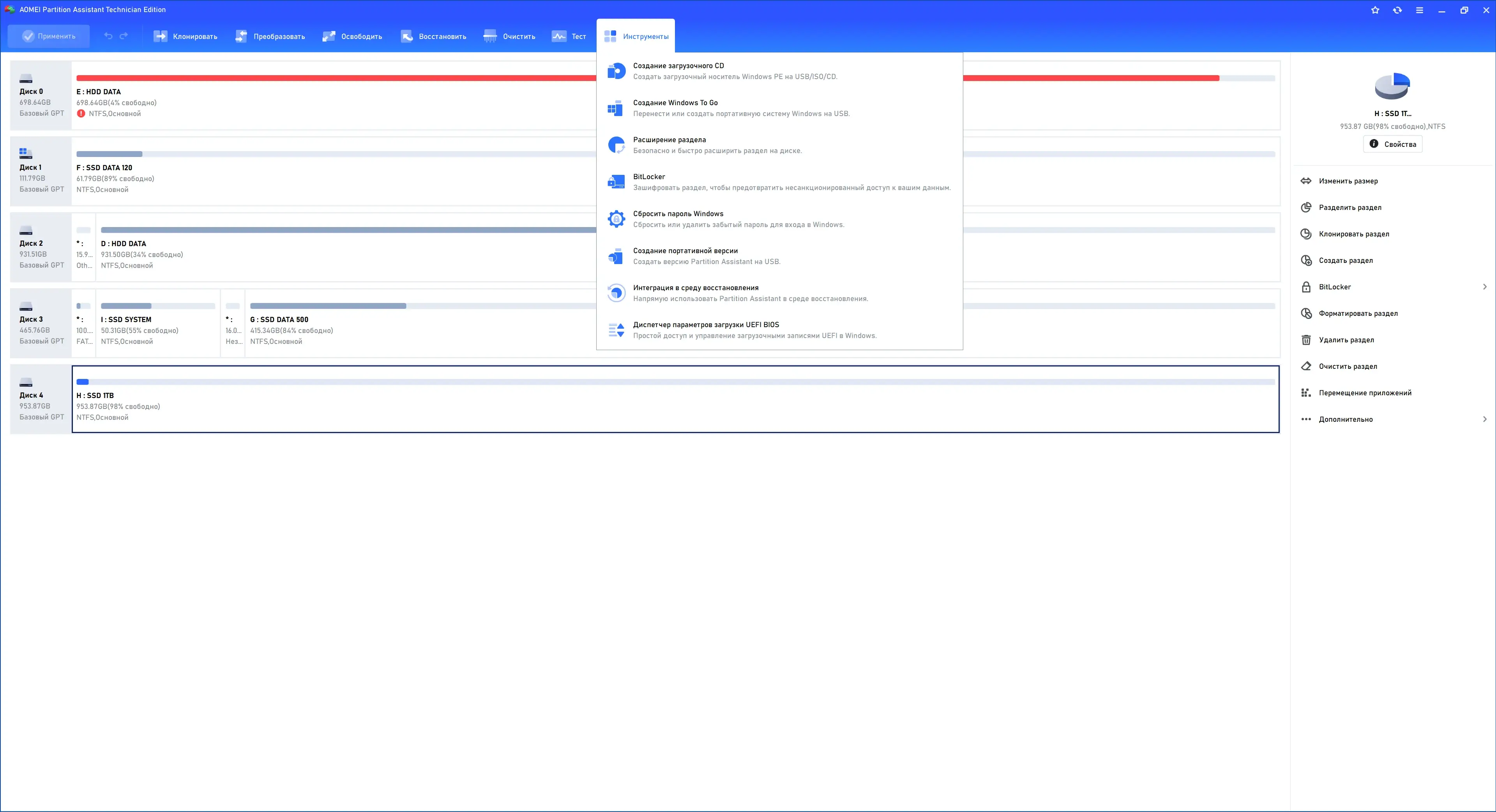The width and height of the screenshot is (1496, 812).
Task: Expand the Дополнительно submenu chevron
Action: [x=1484, y=419]
